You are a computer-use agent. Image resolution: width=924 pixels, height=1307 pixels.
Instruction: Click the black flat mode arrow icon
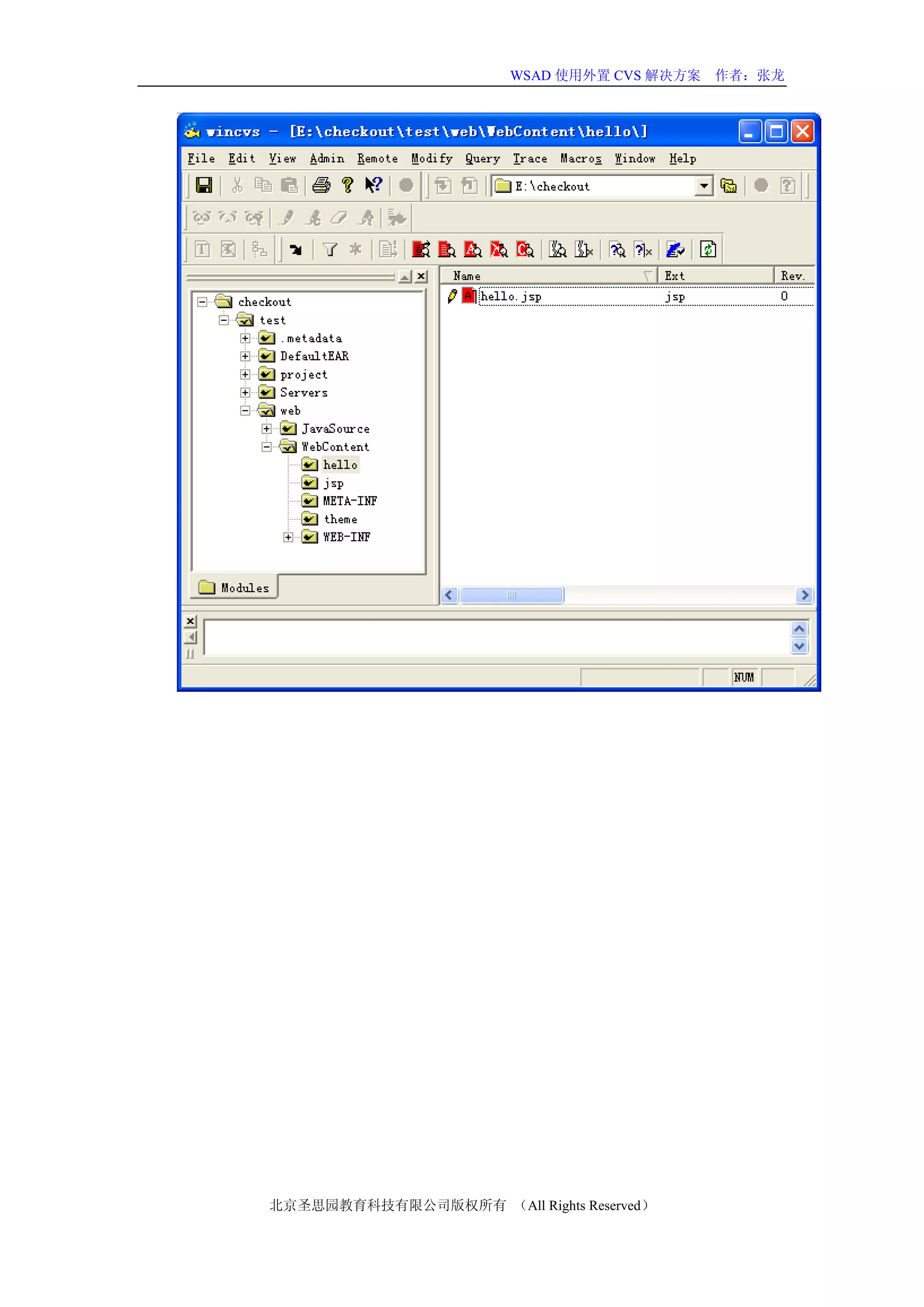(296, 250)
